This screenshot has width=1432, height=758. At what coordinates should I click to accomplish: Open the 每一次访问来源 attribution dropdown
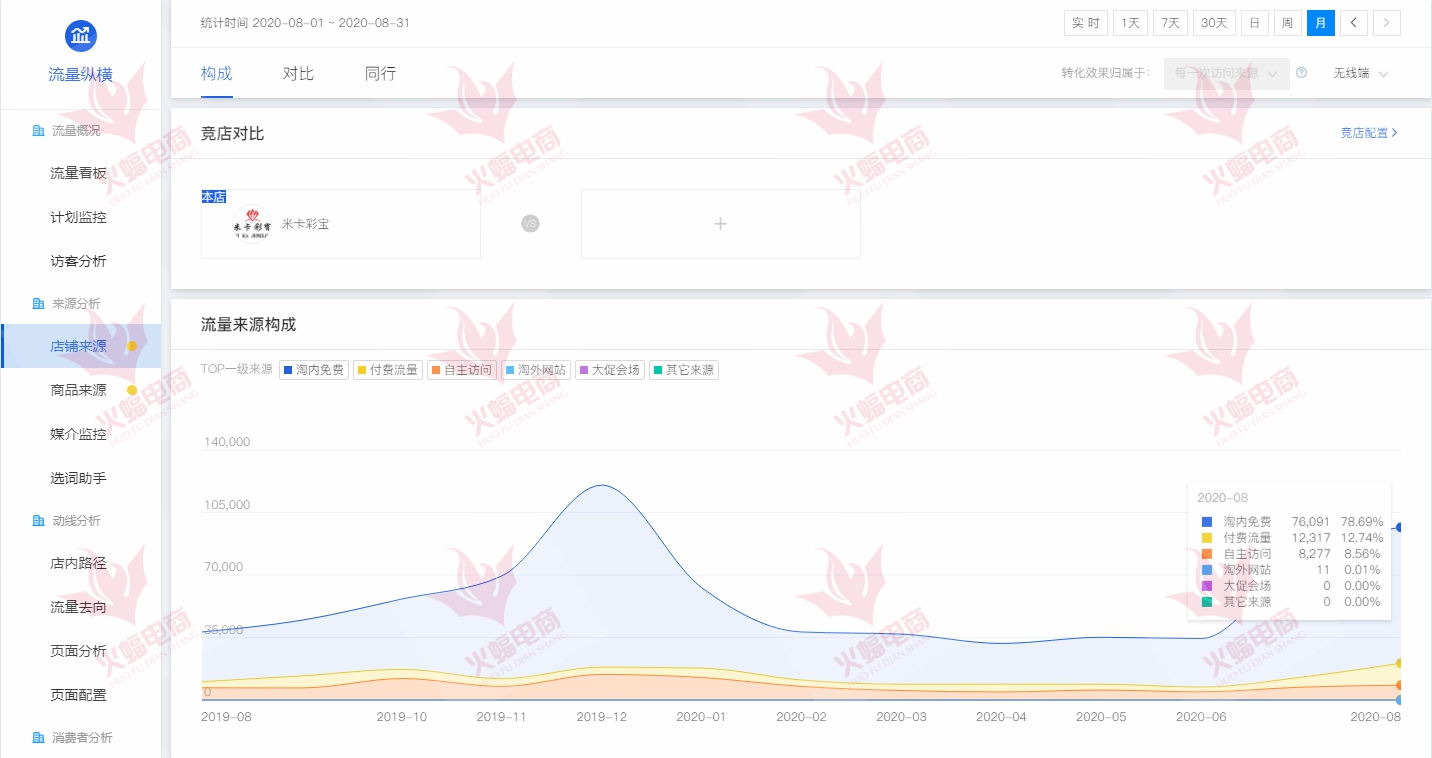pos(1226,73)
